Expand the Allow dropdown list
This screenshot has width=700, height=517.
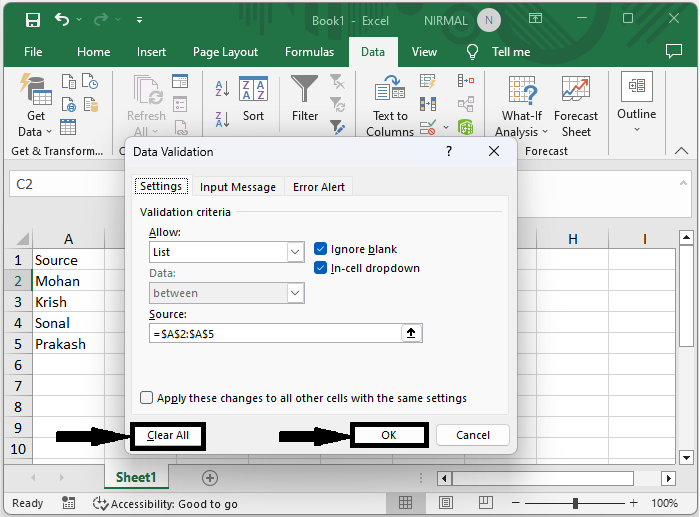(295, 253)
